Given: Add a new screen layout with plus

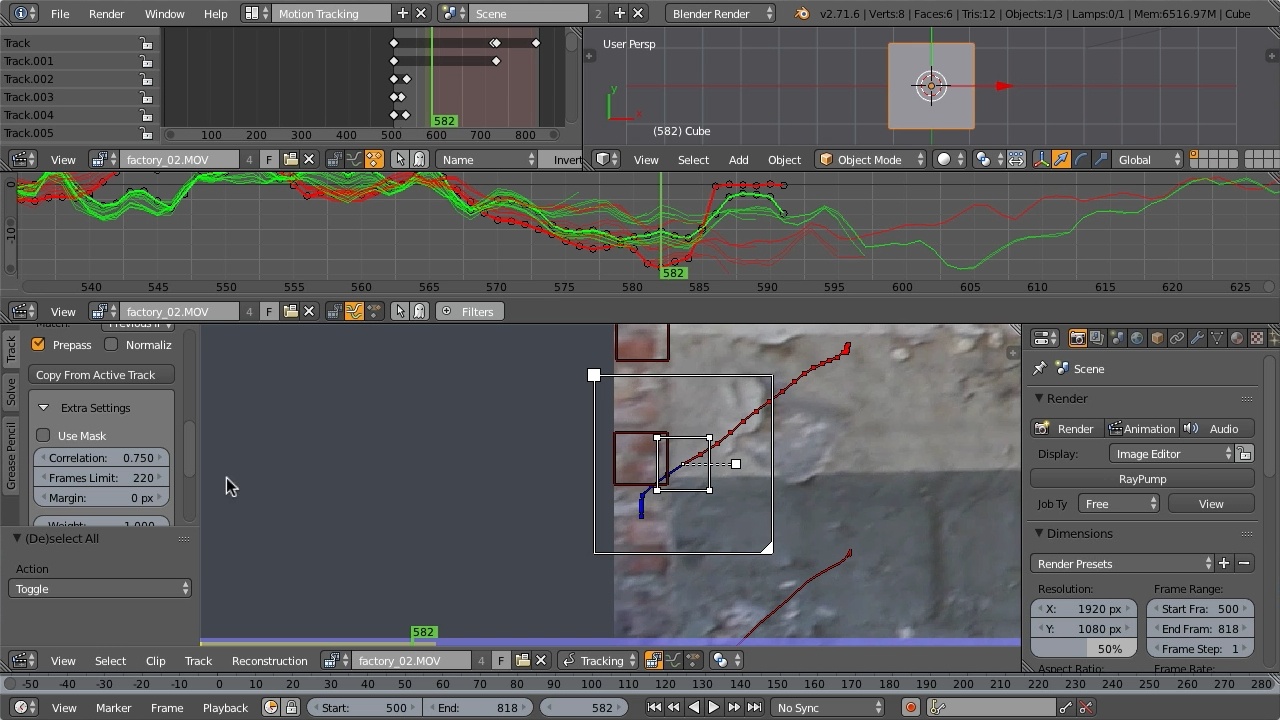Looking at the screenshot, I should [x=402, y=14].
